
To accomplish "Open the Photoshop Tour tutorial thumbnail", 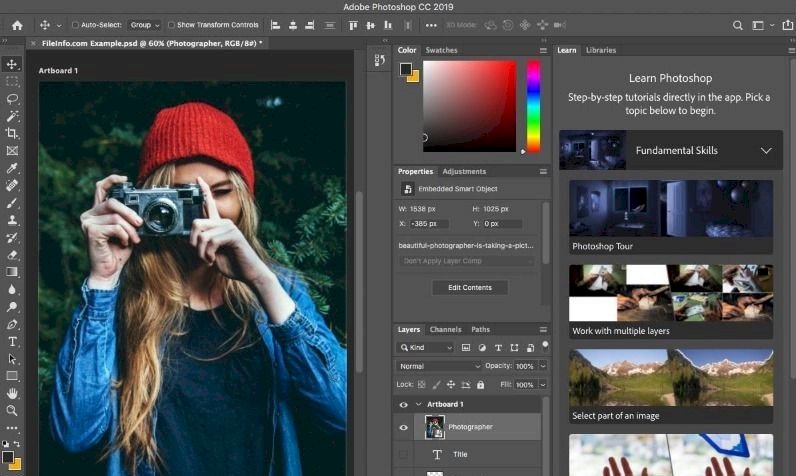I will pyautogui.click(x=671, y=209).
